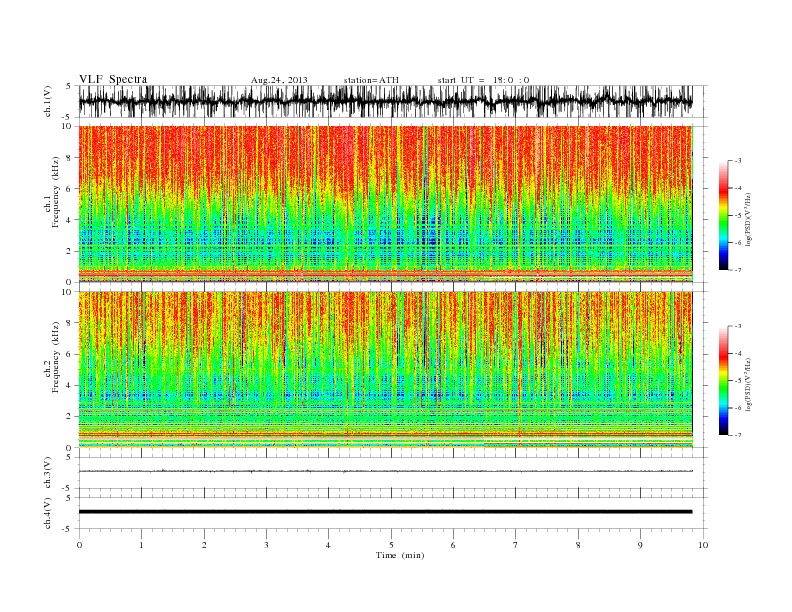792x612 pixels.
Task: Click the '-3' label on ch.1 colorbar
Action: 737,161
